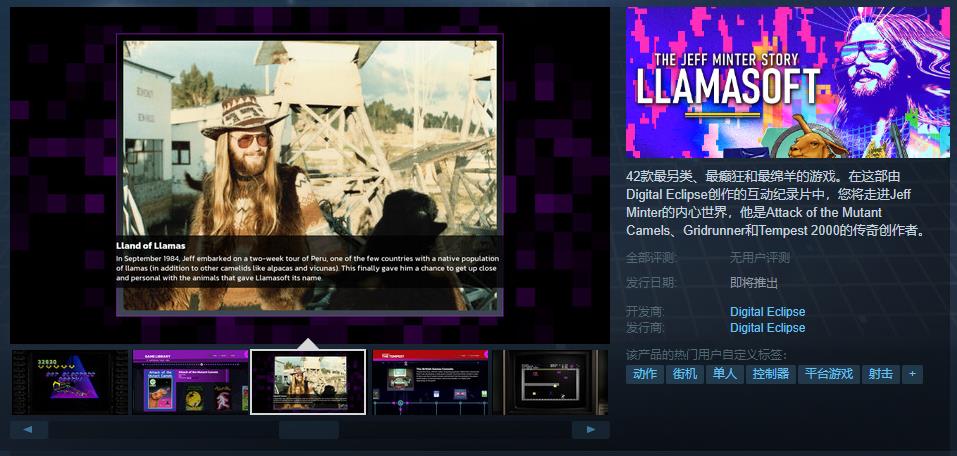Click the game description starting with 42款最另类
The width and height of the screenshot is (957, 456).
776,204
